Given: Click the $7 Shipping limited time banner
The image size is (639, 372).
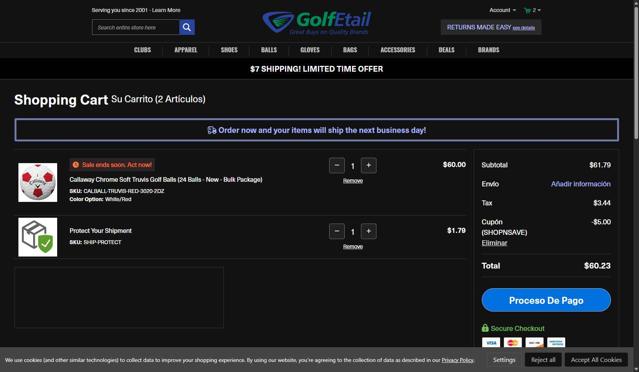Looking at the screenshot, I should 317,69.
